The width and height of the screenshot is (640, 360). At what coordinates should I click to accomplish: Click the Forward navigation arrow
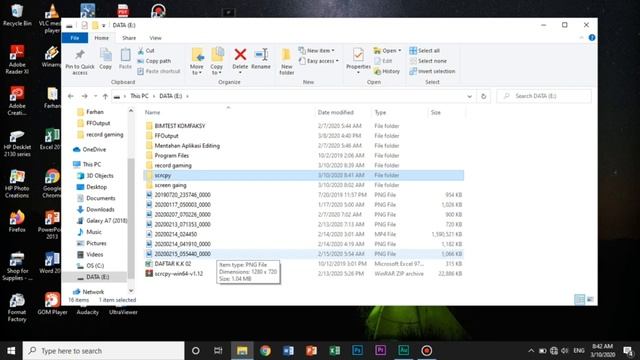click(x=84, y=96)
